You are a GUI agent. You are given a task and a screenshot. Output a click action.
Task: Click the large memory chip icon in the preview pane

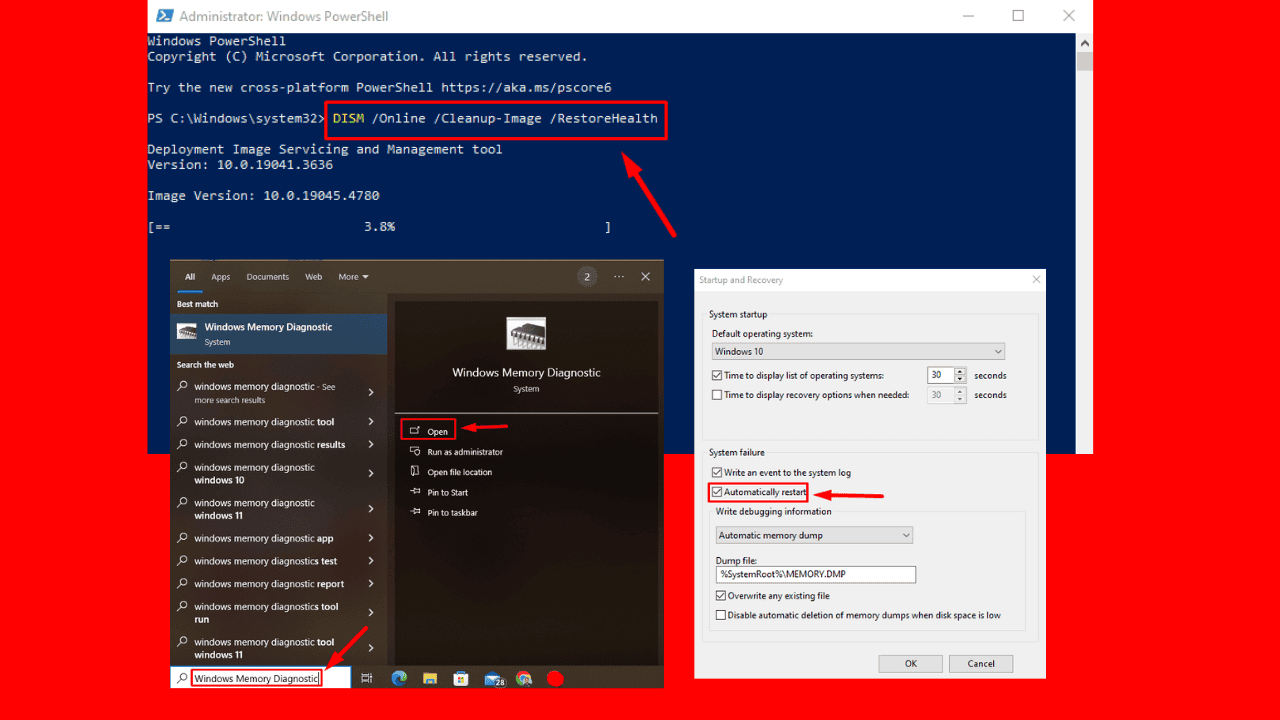pyautogui.click(x=526, y=334)
